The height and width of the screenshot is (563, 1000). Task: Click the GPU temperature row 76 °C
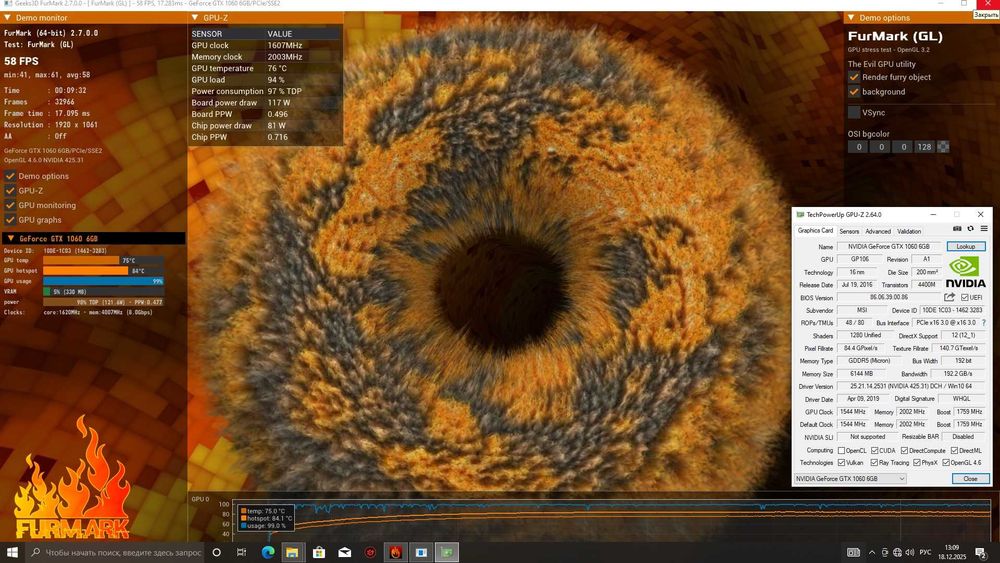[265, 68]
